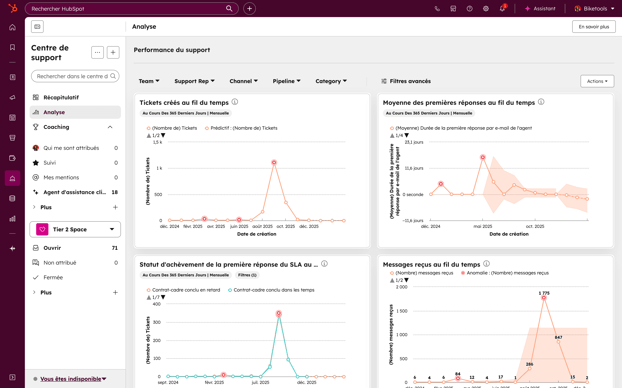Select the Analyse view
622x388 pixels.
click(75, 112)
